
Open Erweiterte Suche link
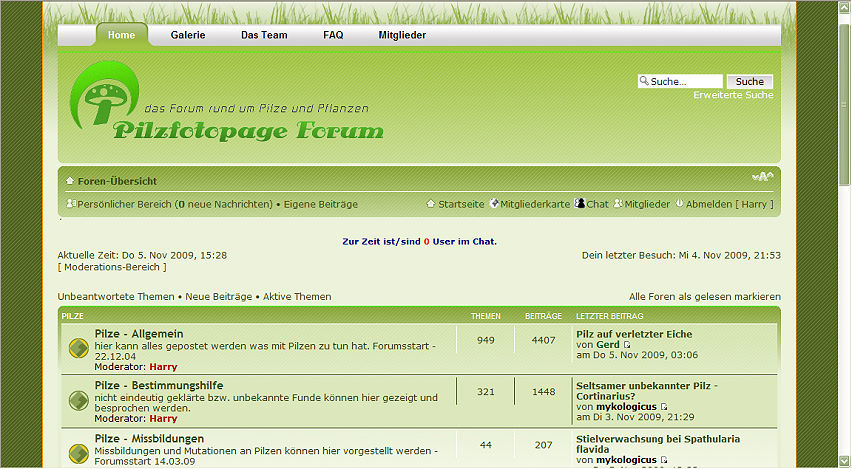[x=733, y=95]
